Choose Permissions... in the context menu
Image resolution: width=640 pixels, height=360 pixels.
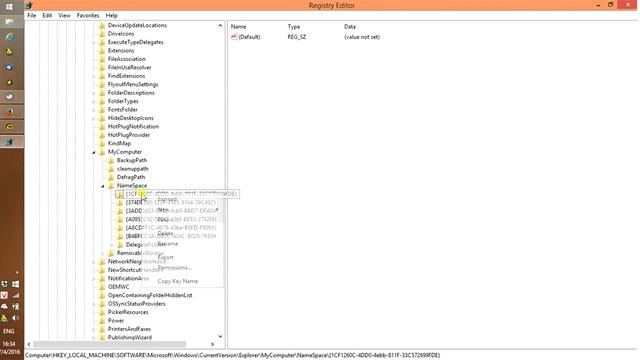[174, 268]
